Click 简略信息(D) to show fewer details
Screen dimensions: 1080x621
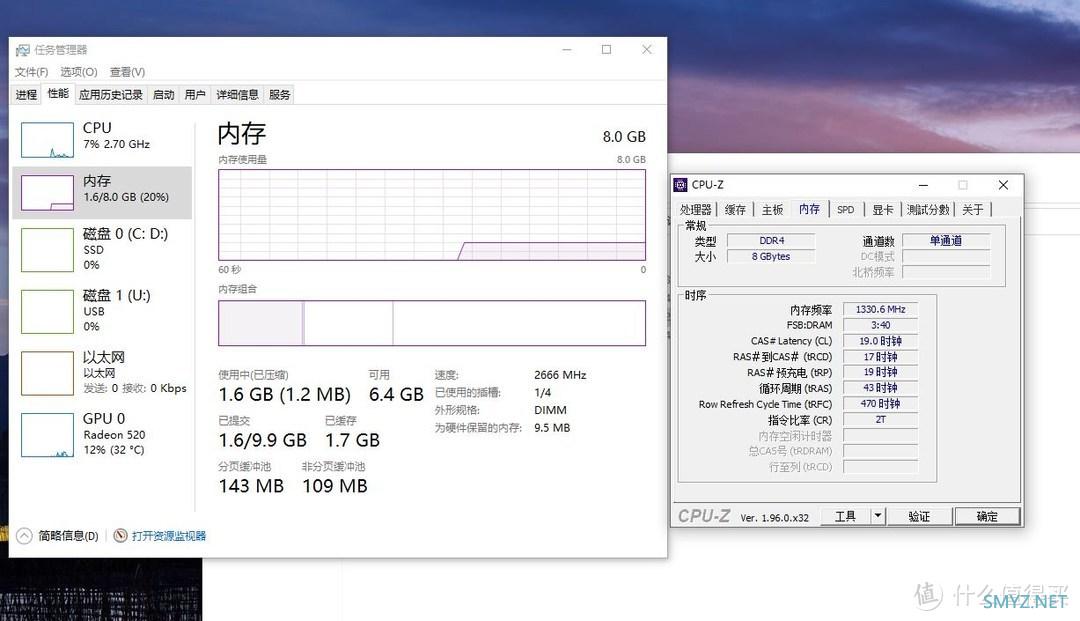(x=68, y=536)
